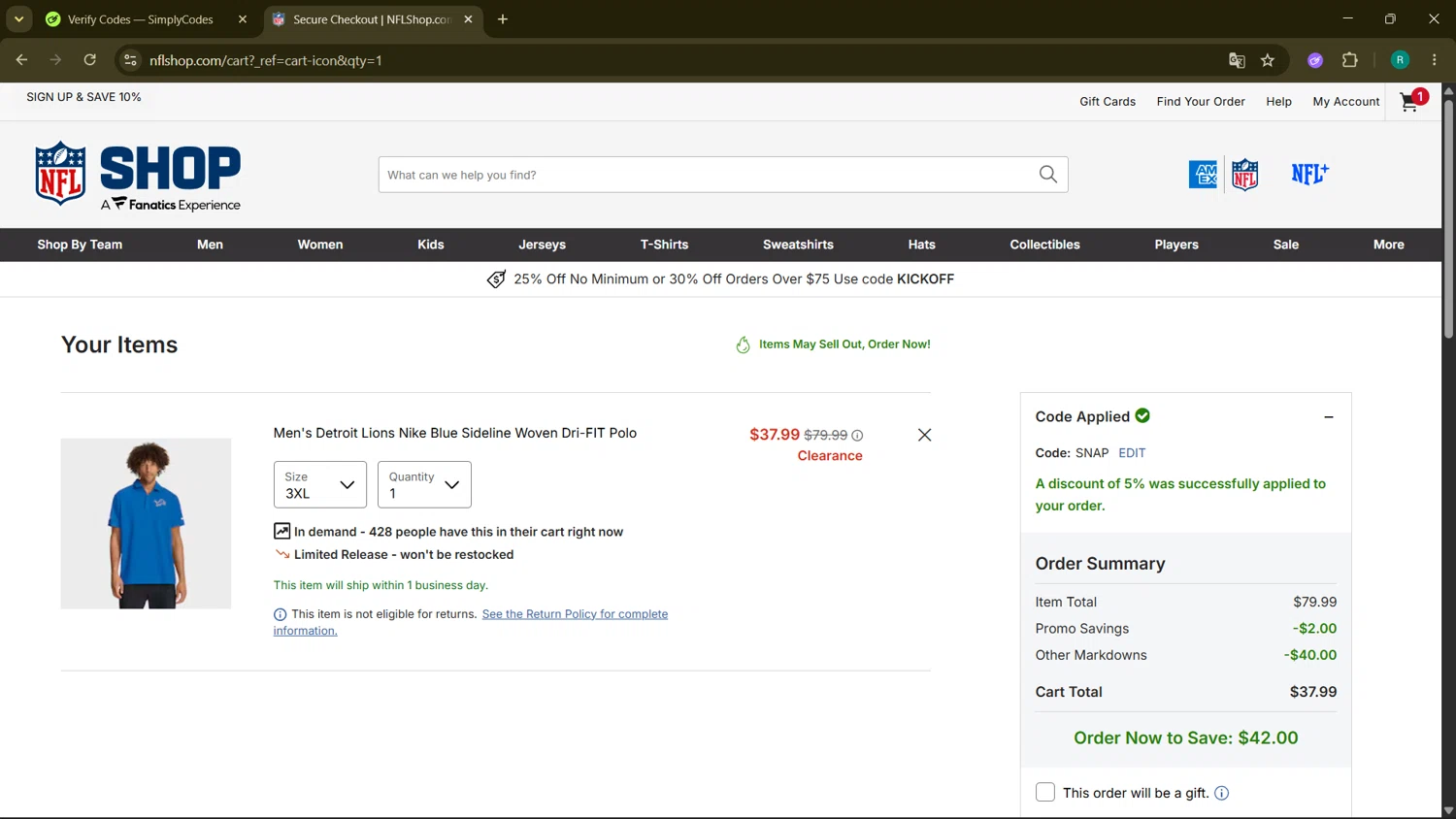Click the gift order info icon
Image resolution: width=1456 pixels, height=819 pixels.
point(1221,793)
